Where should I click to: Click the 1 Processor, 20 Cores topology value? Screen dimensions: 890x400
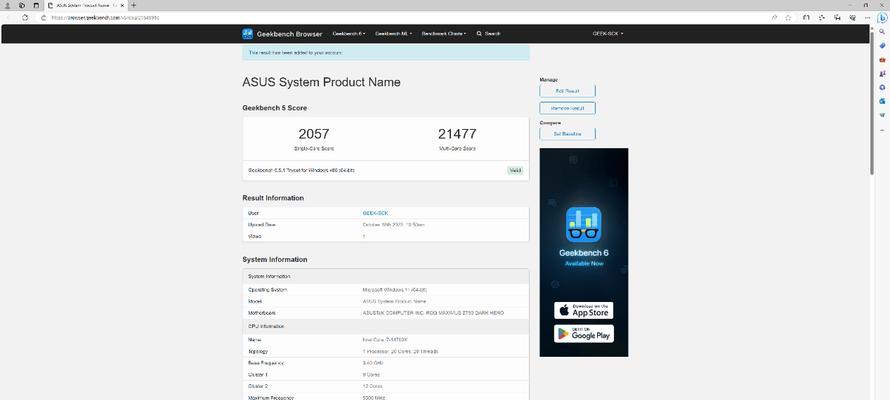[x=400, y=352]
